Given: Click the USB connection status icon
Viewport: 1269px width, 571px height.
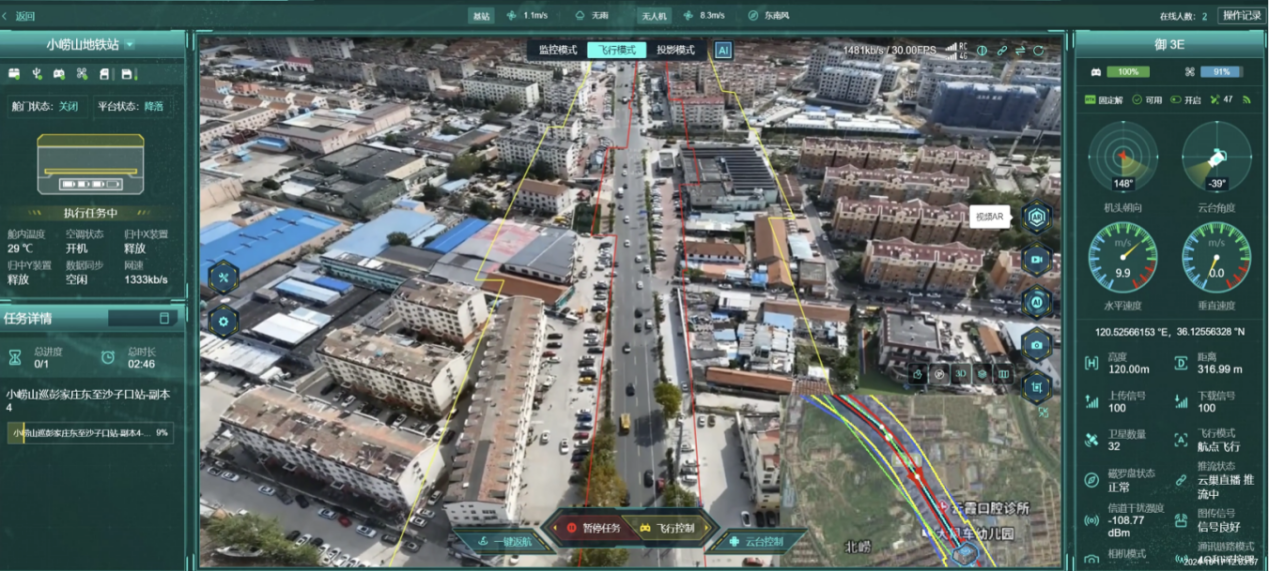Looking at the screenshot, I should [x=37, y=74].
